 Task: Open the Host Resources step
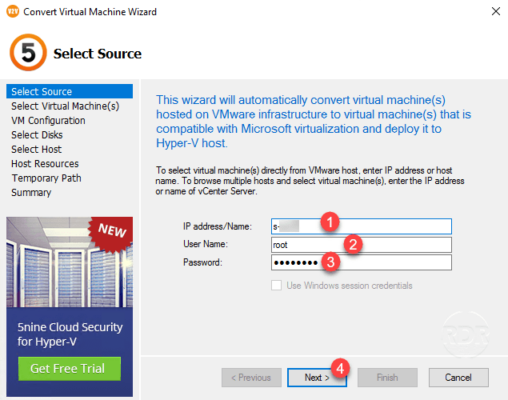tap(45, 163)
